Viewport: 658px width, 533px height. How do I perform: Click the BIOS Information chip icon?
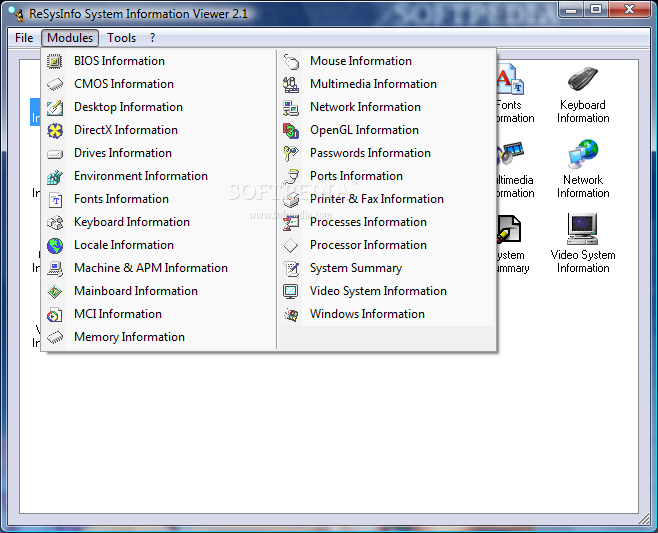pos(55,61)
